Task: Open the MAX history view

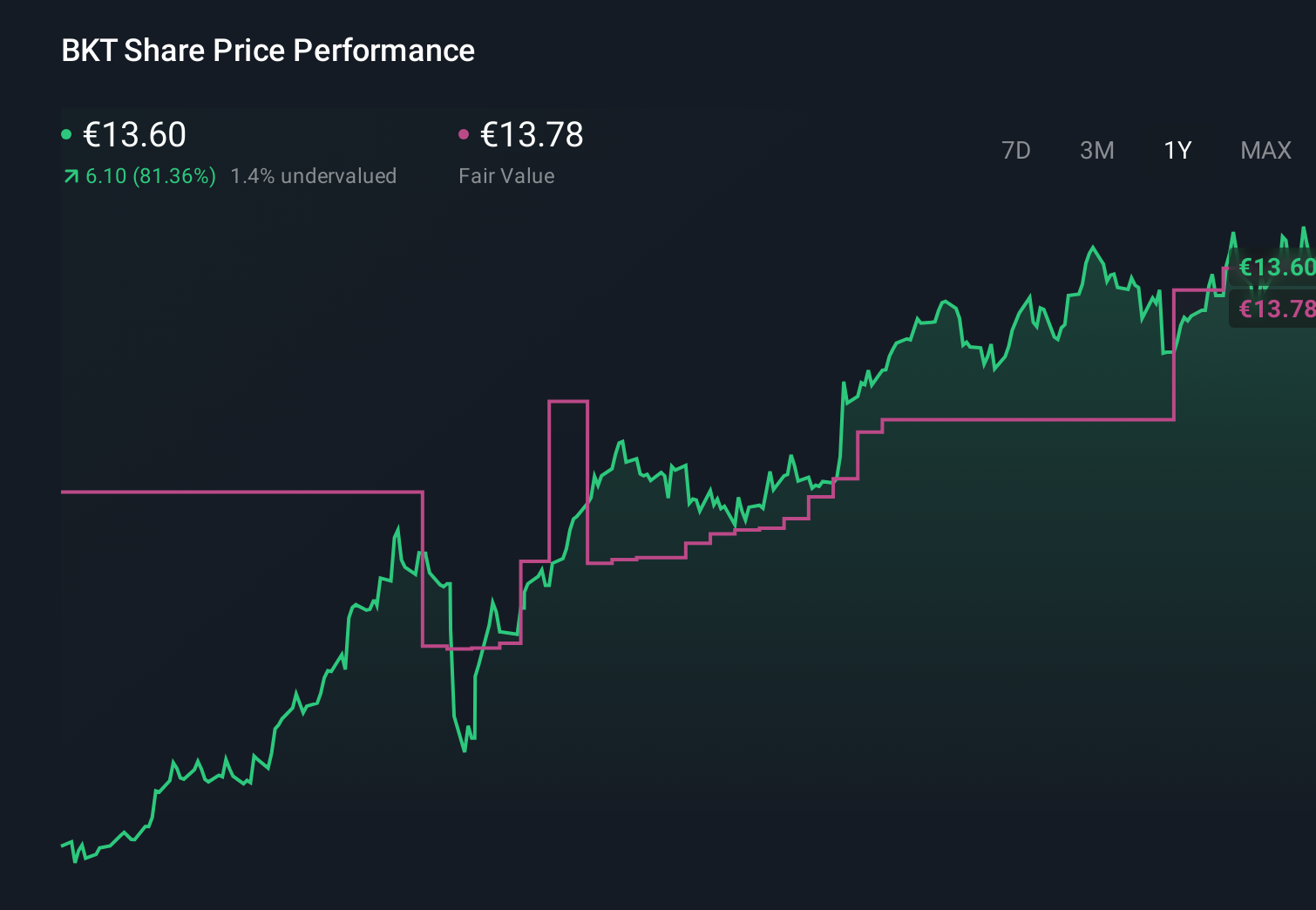Action: (x=1265, y=150)
